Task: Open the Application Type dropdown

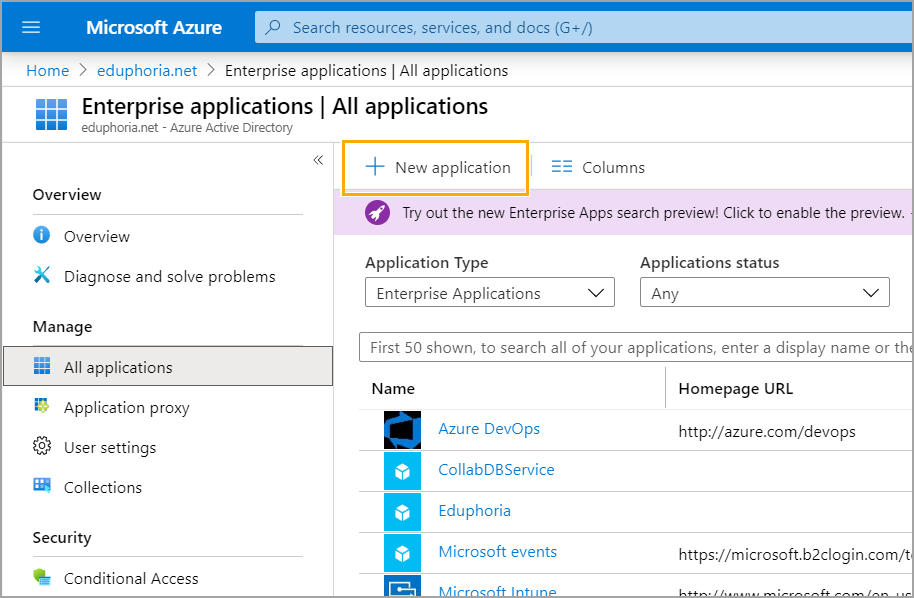Action: (x=490, y=293)
